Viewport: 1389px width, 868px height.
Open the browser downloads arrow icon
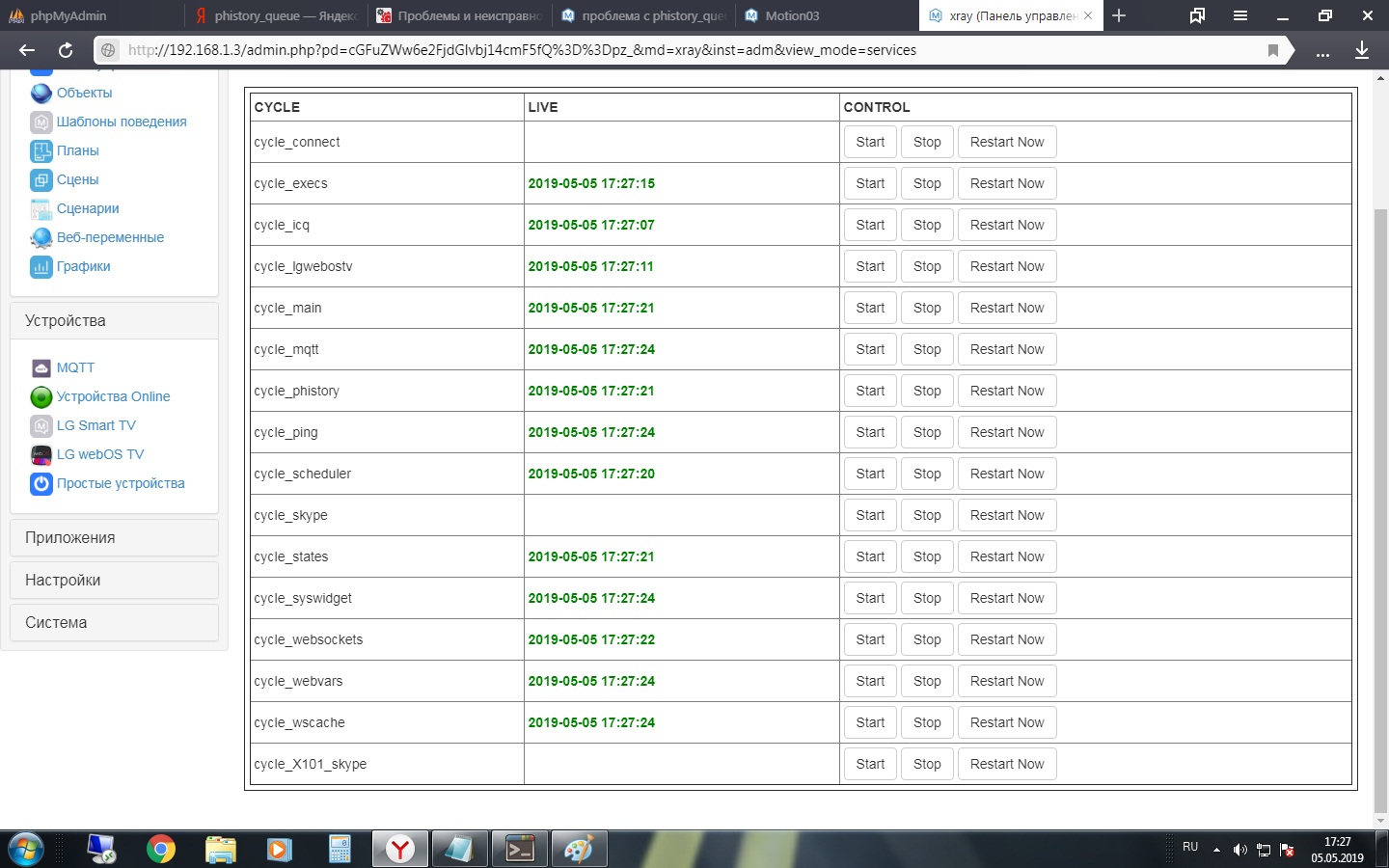[x=1362, y=50]
